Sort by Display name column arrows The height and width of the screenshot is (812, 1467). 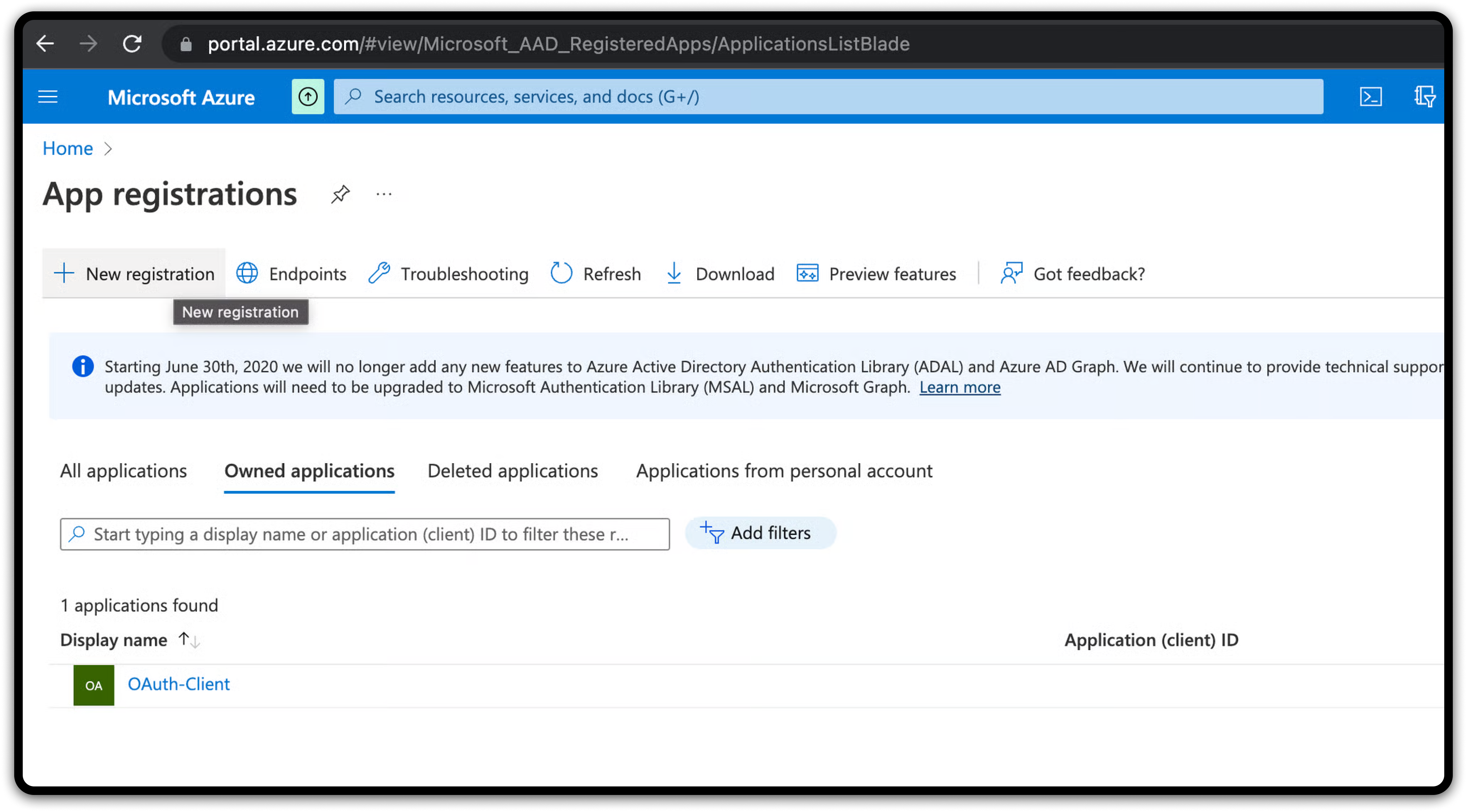(189, 640)
